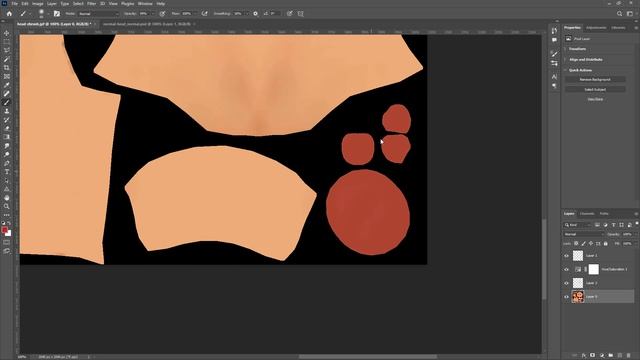Image resolution: width=640 pixels, height=360 pixels.
Task: Switch to the Adjustments tab
Action: coord(596,28)
